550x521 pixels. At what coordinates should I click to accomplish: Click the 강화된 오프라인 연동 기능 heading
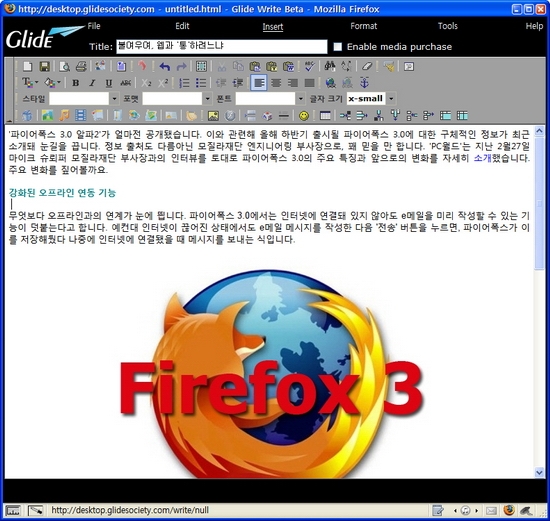pyautogui.click(x=62, y=193)
